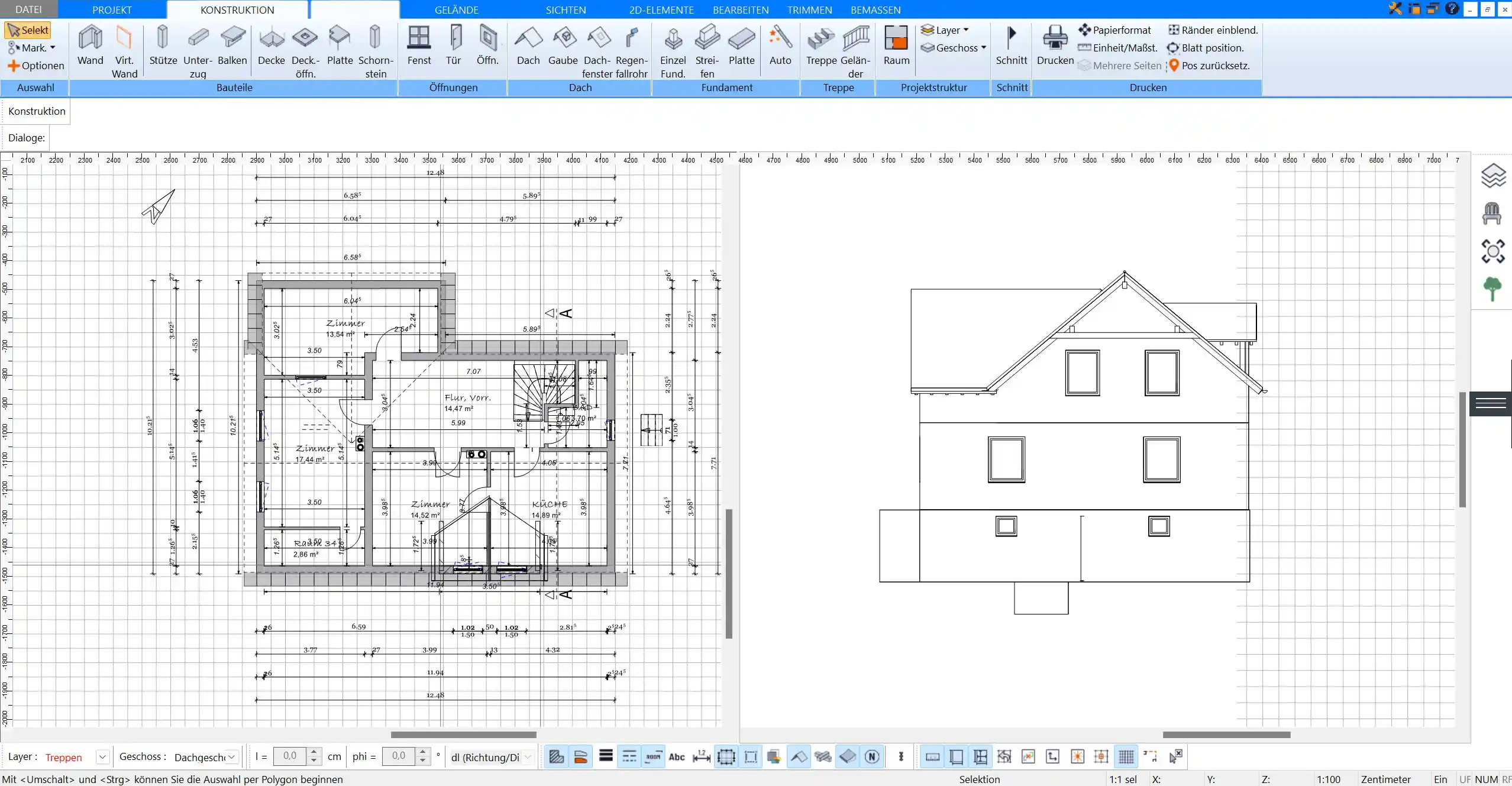
Task: Open the Drucken print function
Action: (x=1055, y=45)
